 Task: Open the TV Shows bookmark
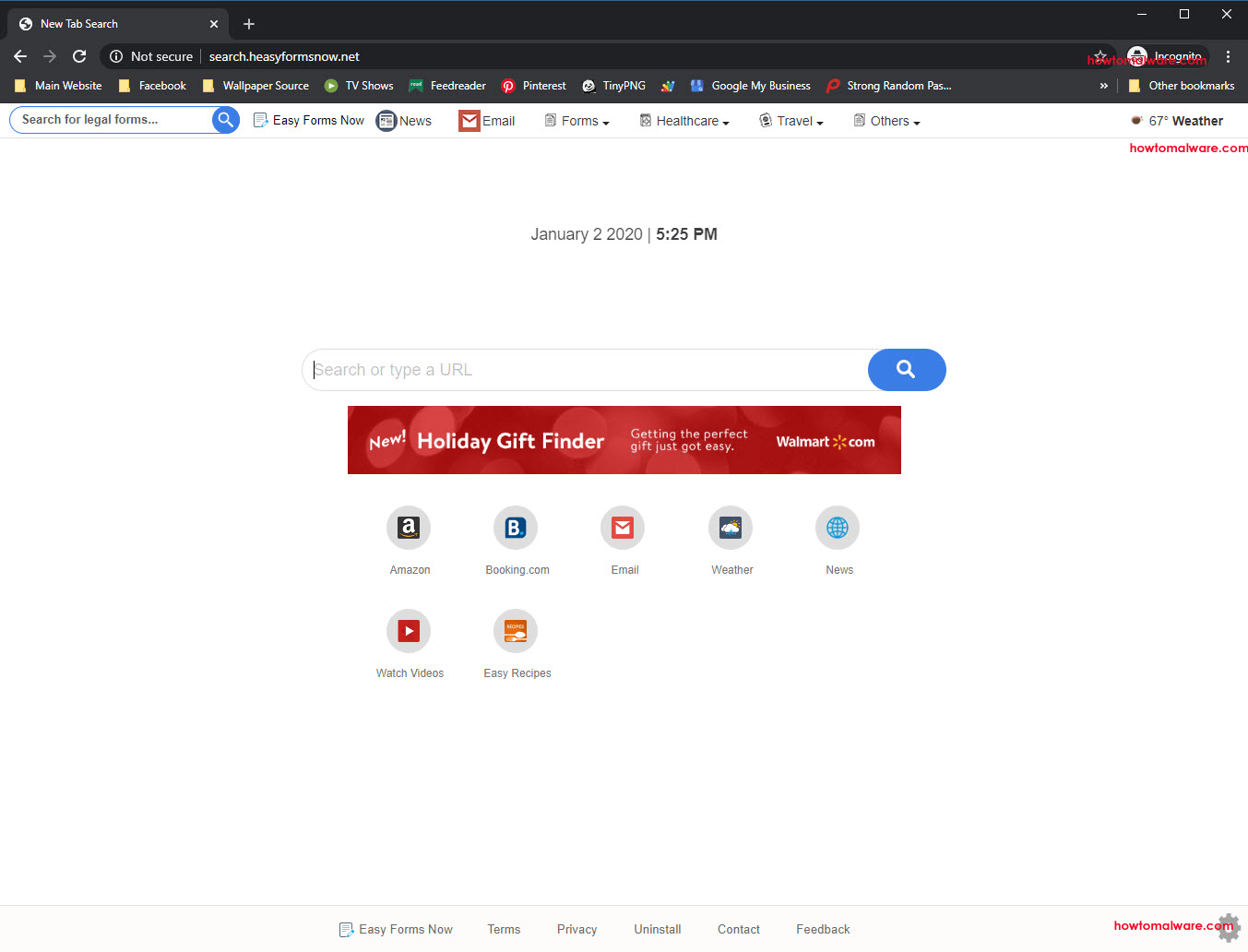tap(359, 86)
